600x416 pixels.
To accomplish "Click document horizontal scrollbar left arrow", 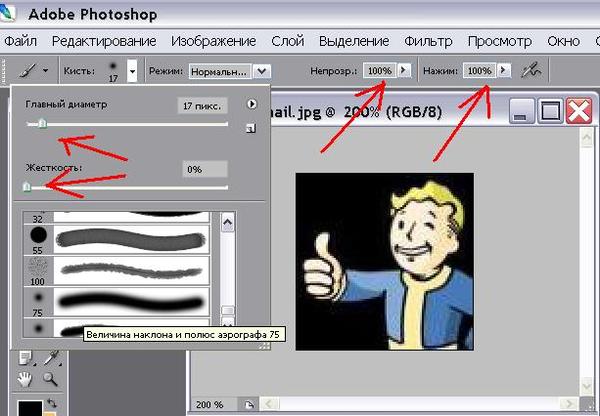I will pyautogui.click(x=269, y=404).
